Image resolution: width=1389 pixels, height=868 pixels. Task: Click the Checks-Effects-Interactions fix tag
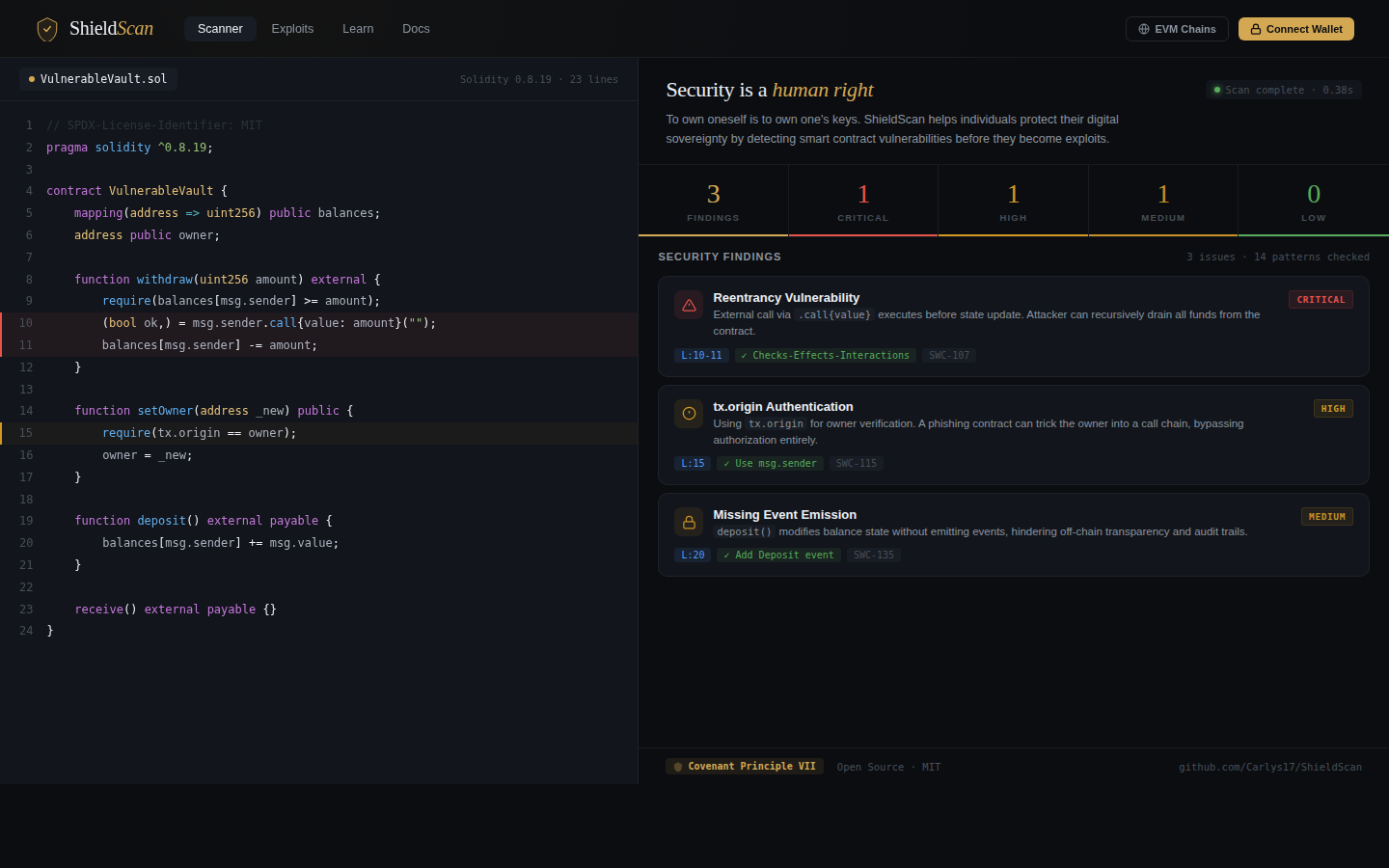tap(826, 356)
